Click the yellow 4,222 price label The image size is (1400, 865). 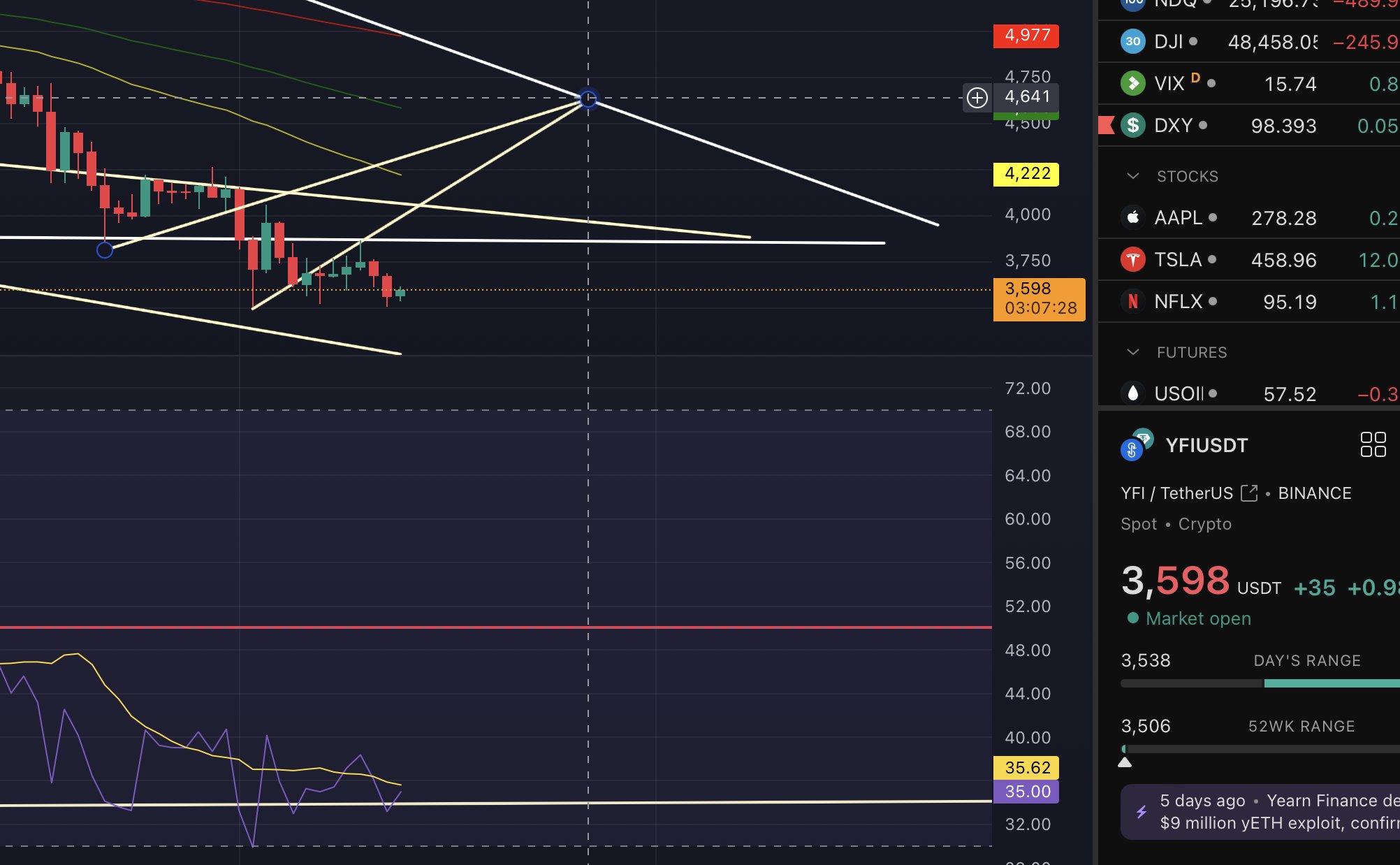[x=1026, y=174]
